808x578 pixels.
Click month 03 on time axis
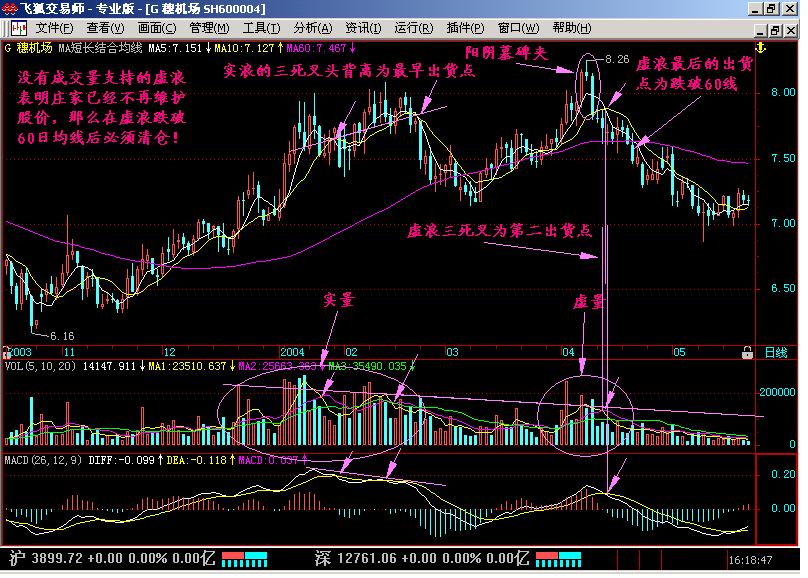pos(451,352)
